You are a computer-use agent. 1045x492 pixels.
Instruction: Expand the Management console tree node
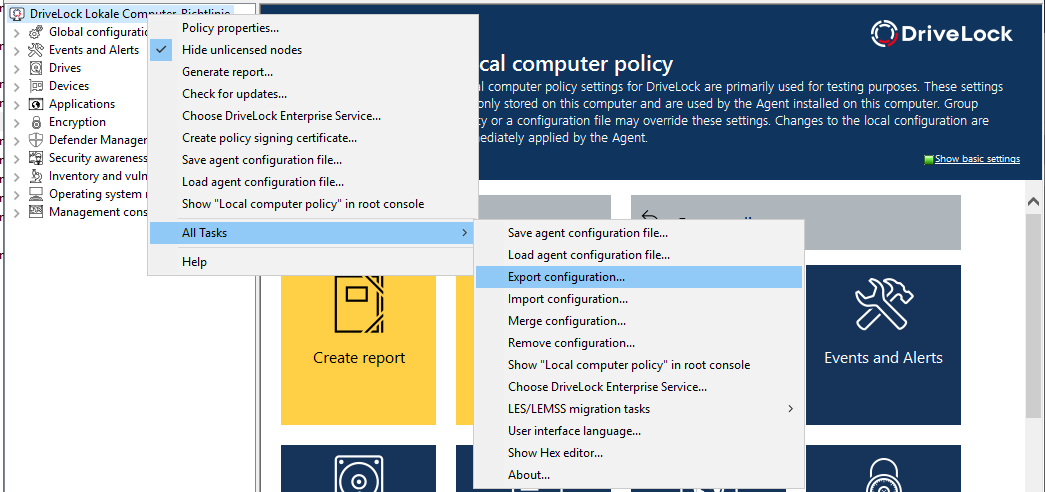tap(17, 212)
